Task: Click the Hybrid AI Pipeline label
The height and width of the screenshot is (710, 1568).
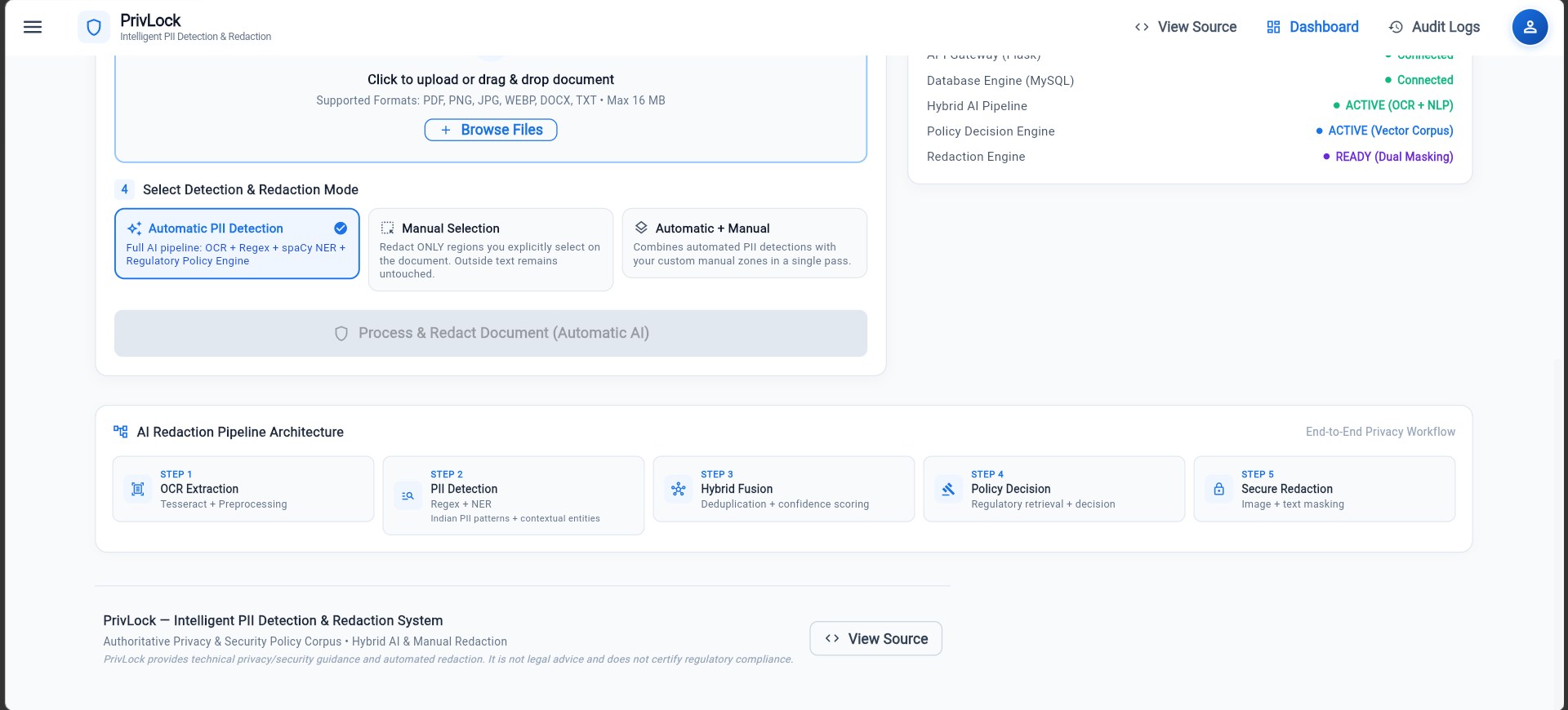Action: coord(977,106)
